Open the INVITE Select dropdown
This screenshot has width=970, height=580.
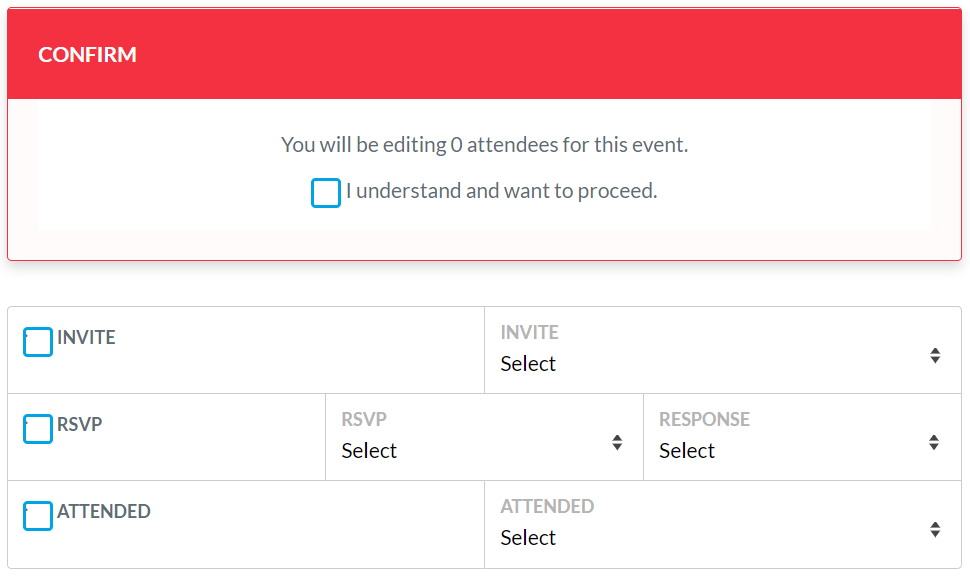pyautogui.click(x=723, y=350)
